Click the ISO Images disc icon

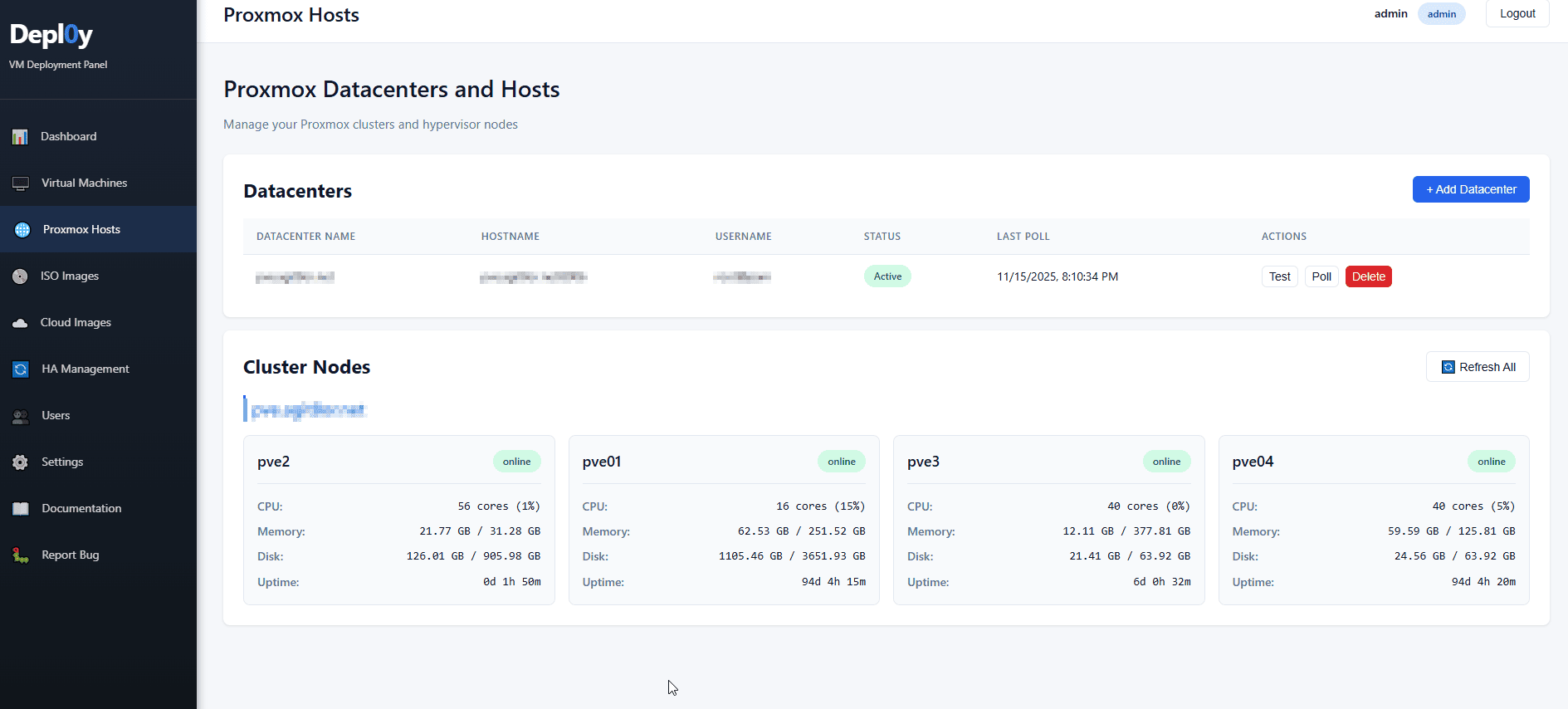click(x=20, y=276)
